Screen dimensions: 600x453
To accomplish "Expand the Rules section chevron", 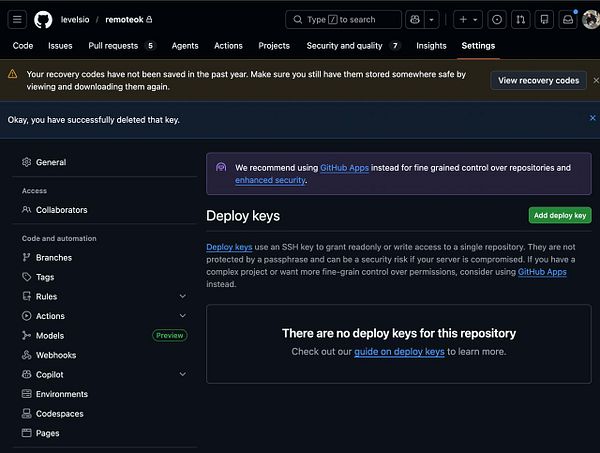I will pos(183,296).
